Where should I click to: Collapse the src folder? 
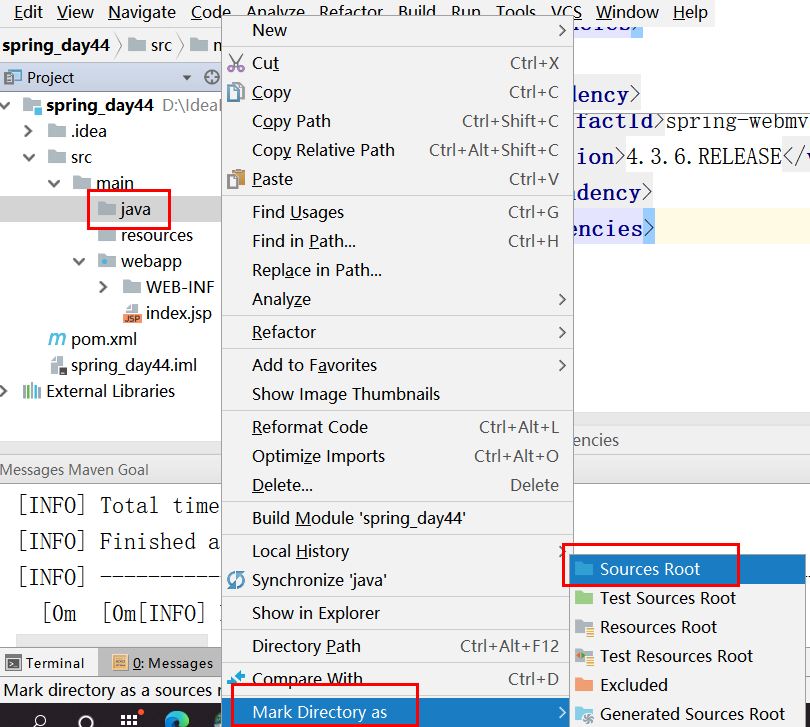click(29, 157)
